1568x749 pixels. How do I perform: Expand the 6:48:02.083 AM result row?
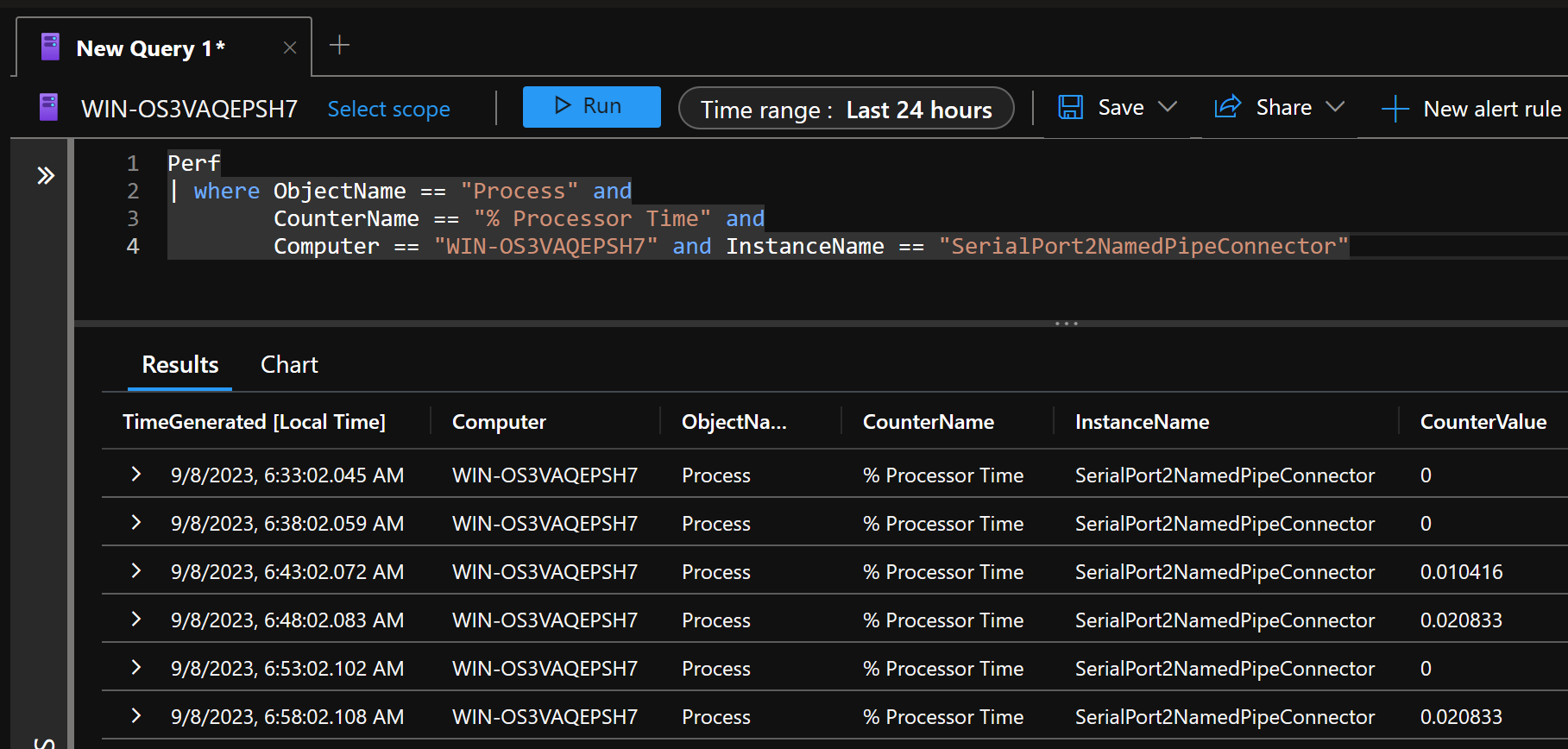click(135, 619)
